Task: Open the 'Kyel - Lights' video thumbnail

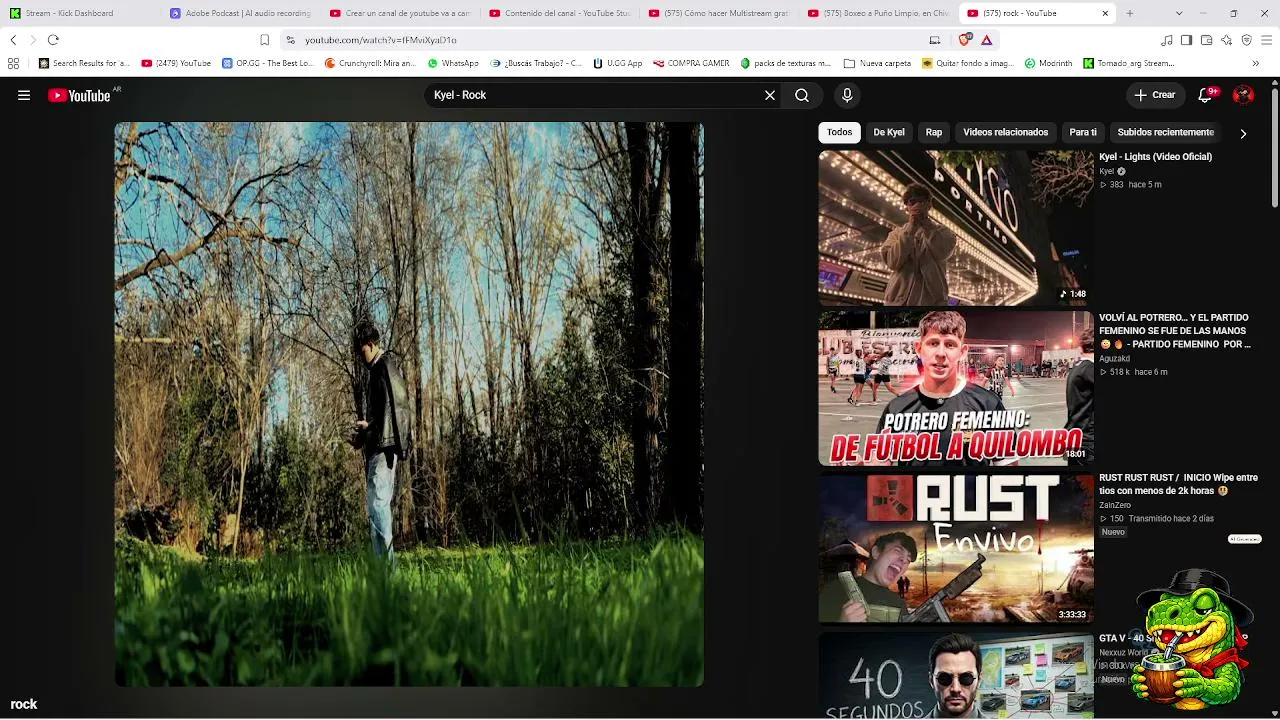Action: pos(956,228)
